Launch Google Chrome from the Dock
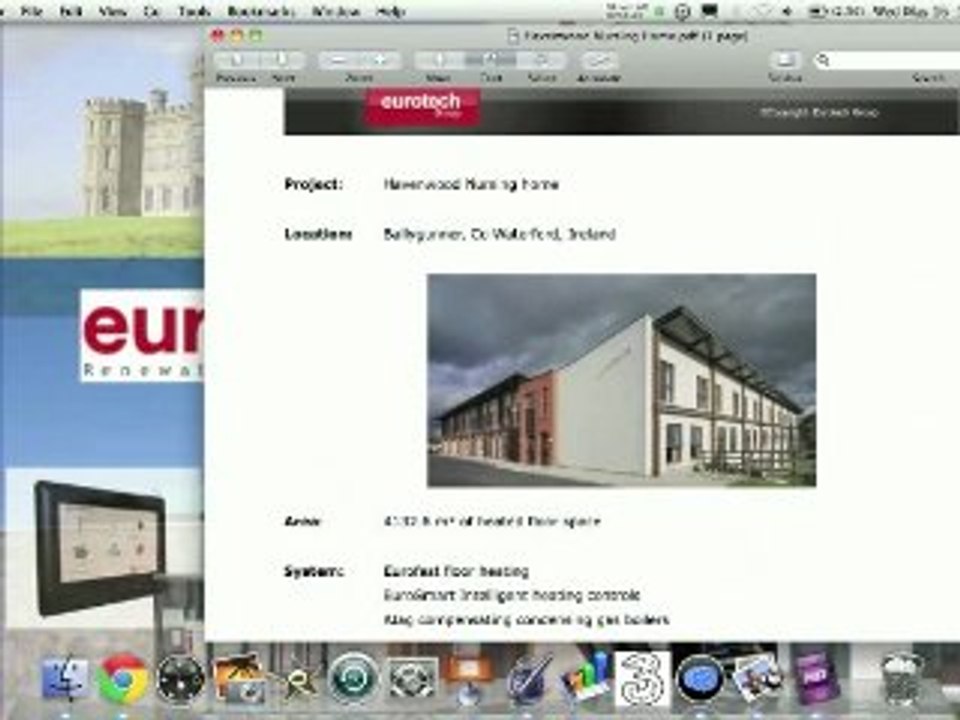The image size is (960, 720). coord(122,678)
